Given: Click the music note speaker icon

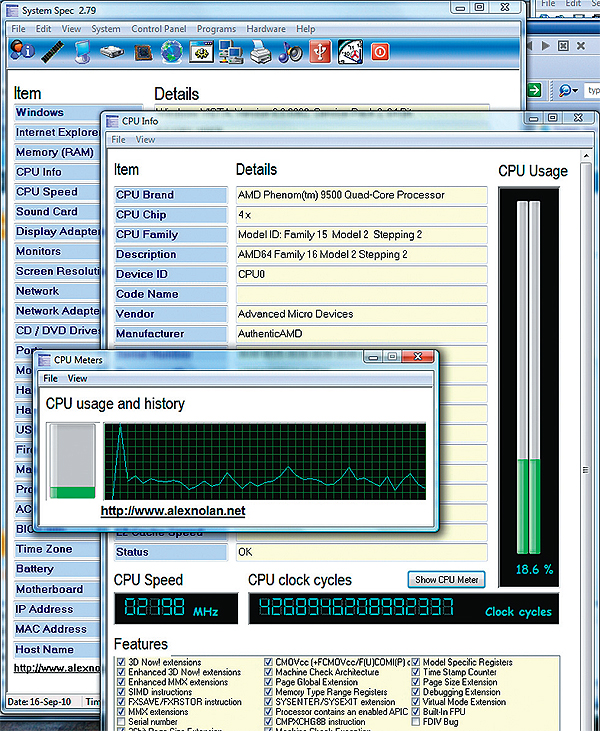Looking at the screenshot, I should 290,52.
